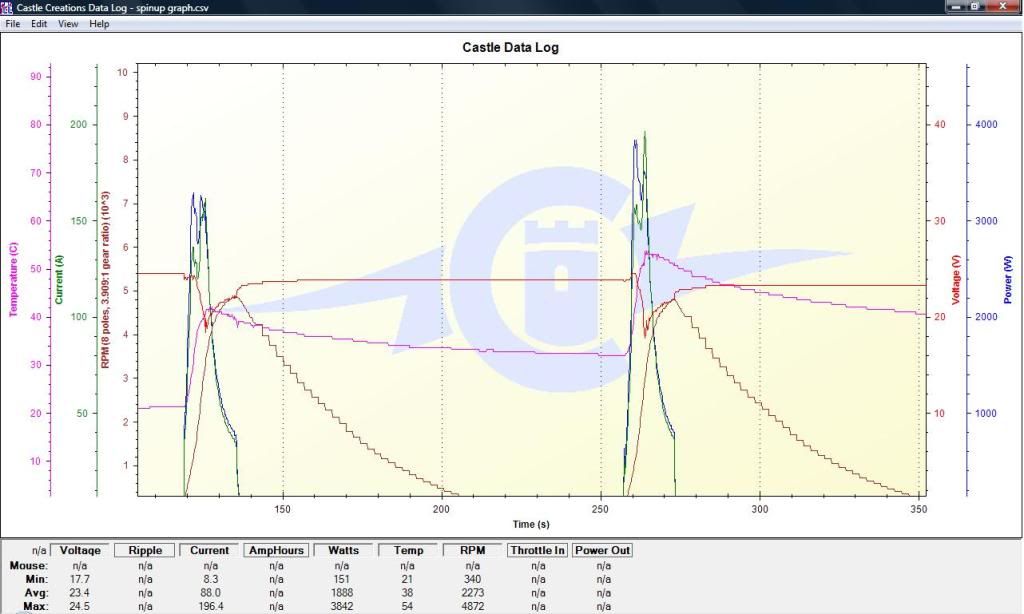Click the Max Watts value 3842
The image size is (1024, 614).
[342, 606]
